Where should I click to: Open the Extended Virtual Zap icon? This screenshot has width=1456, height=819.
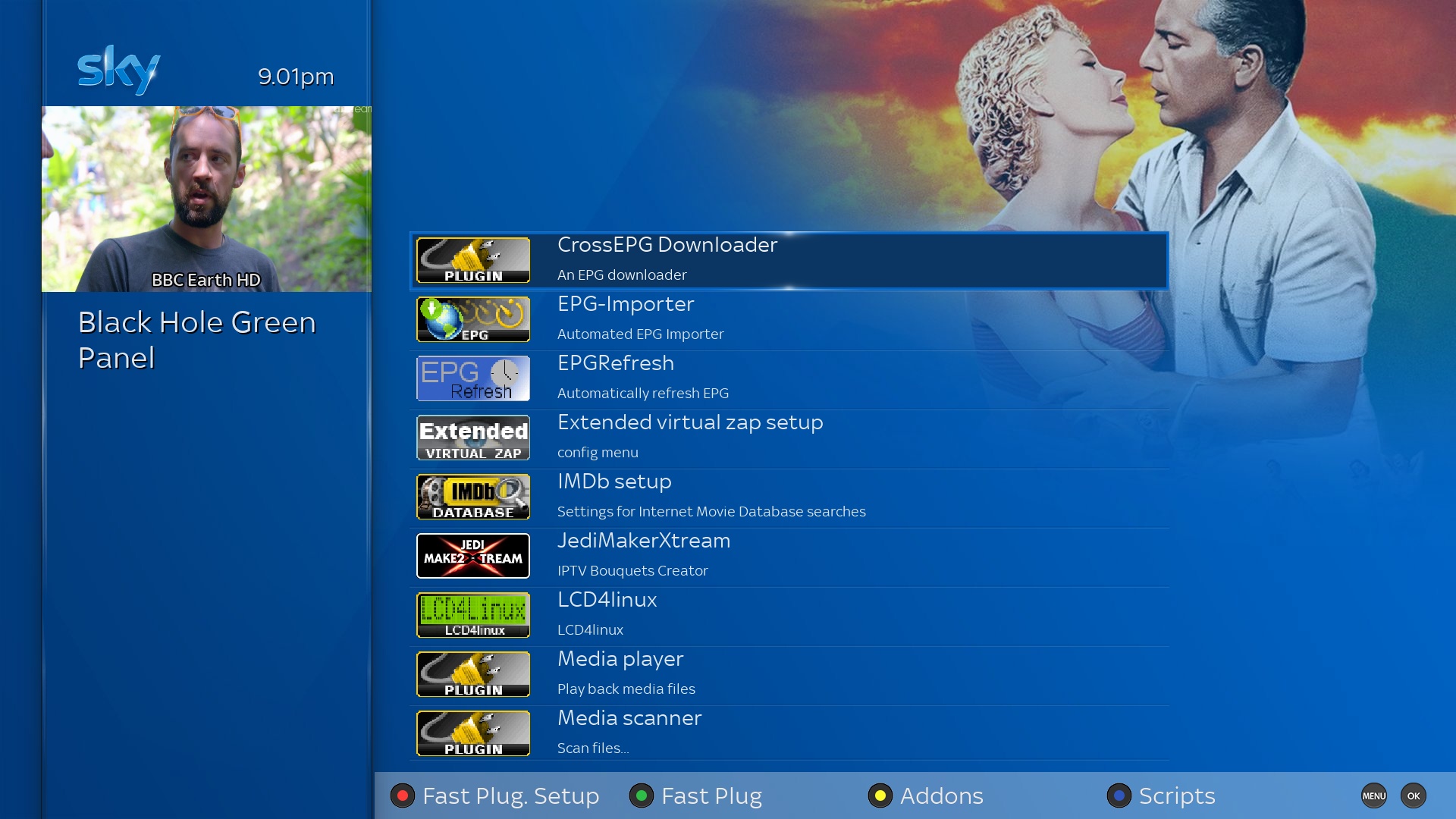coord(473,438)
